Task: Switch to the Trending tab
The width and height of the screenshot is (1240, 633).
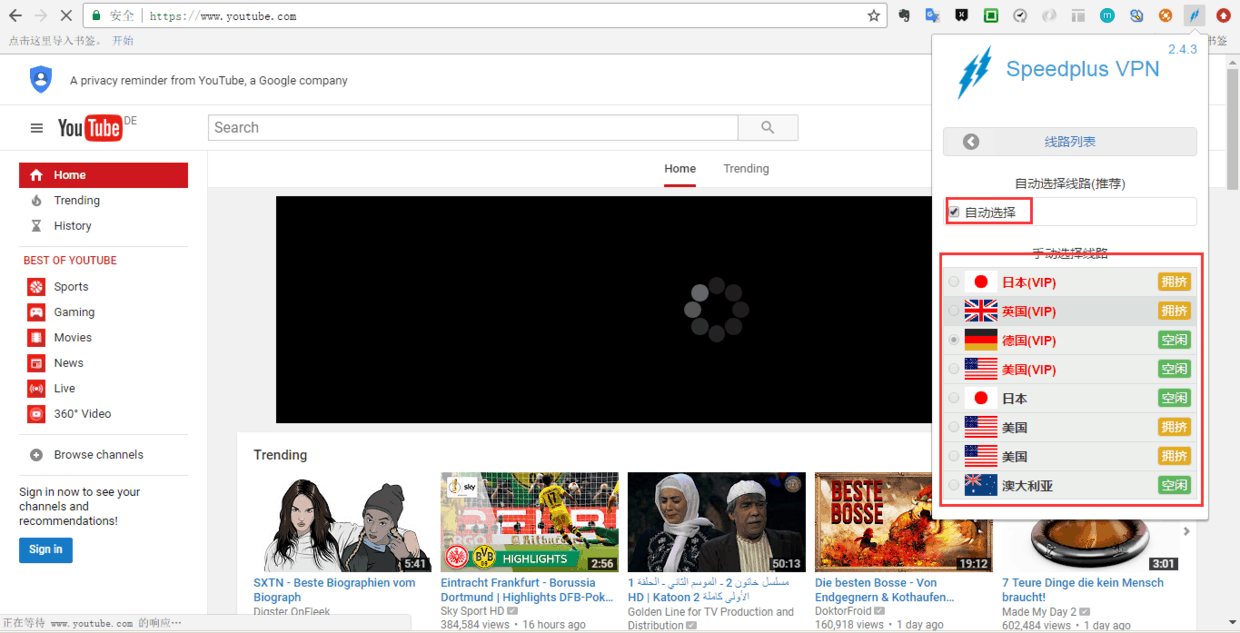Action: click(x=746, y=169)
